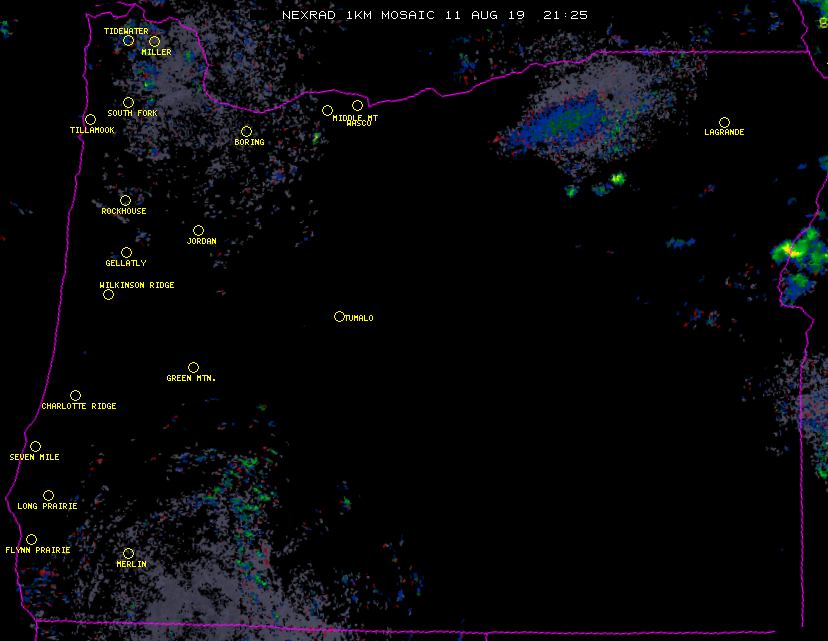Click the Tillamook station circle marker
Viewport: 828px width, 641px height.
pos(90,120)
